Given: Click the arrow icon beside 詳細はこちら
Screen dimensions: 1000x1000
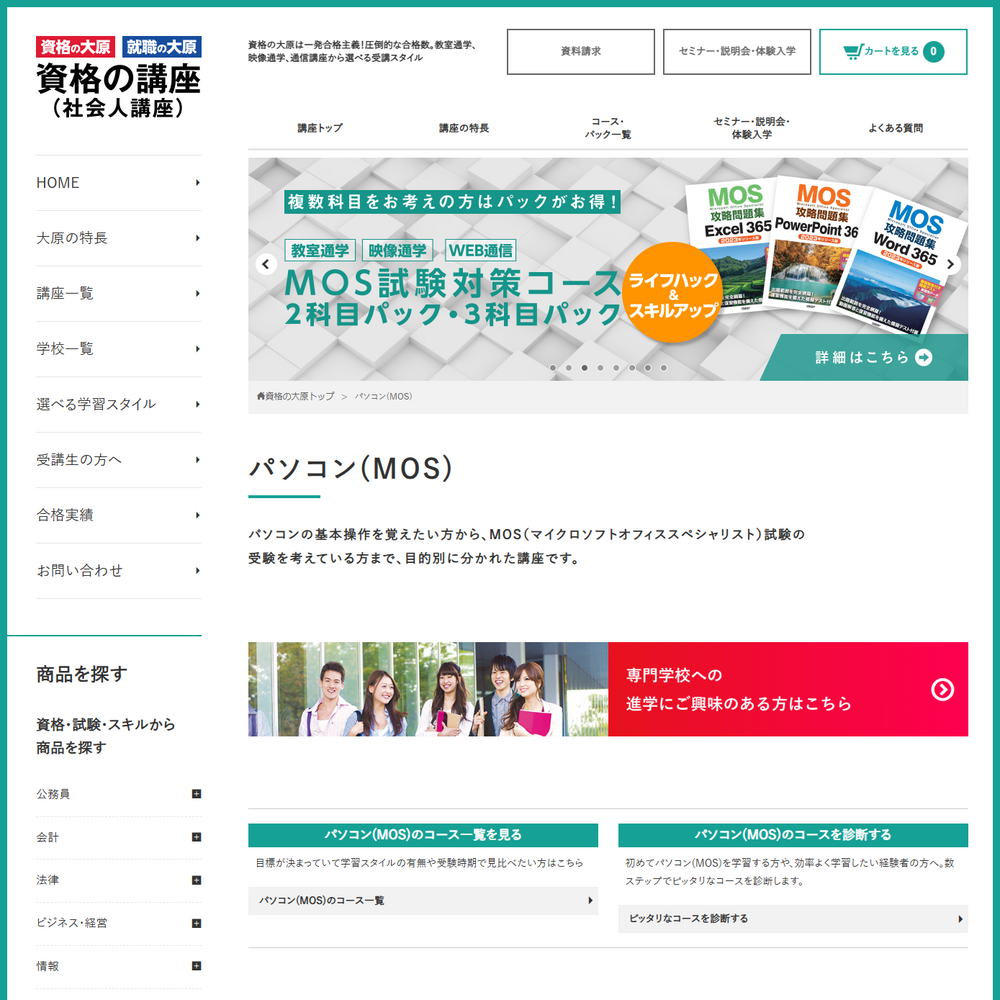Looking at the screenshot, I should pyautogui.click(x=923, y=358).
